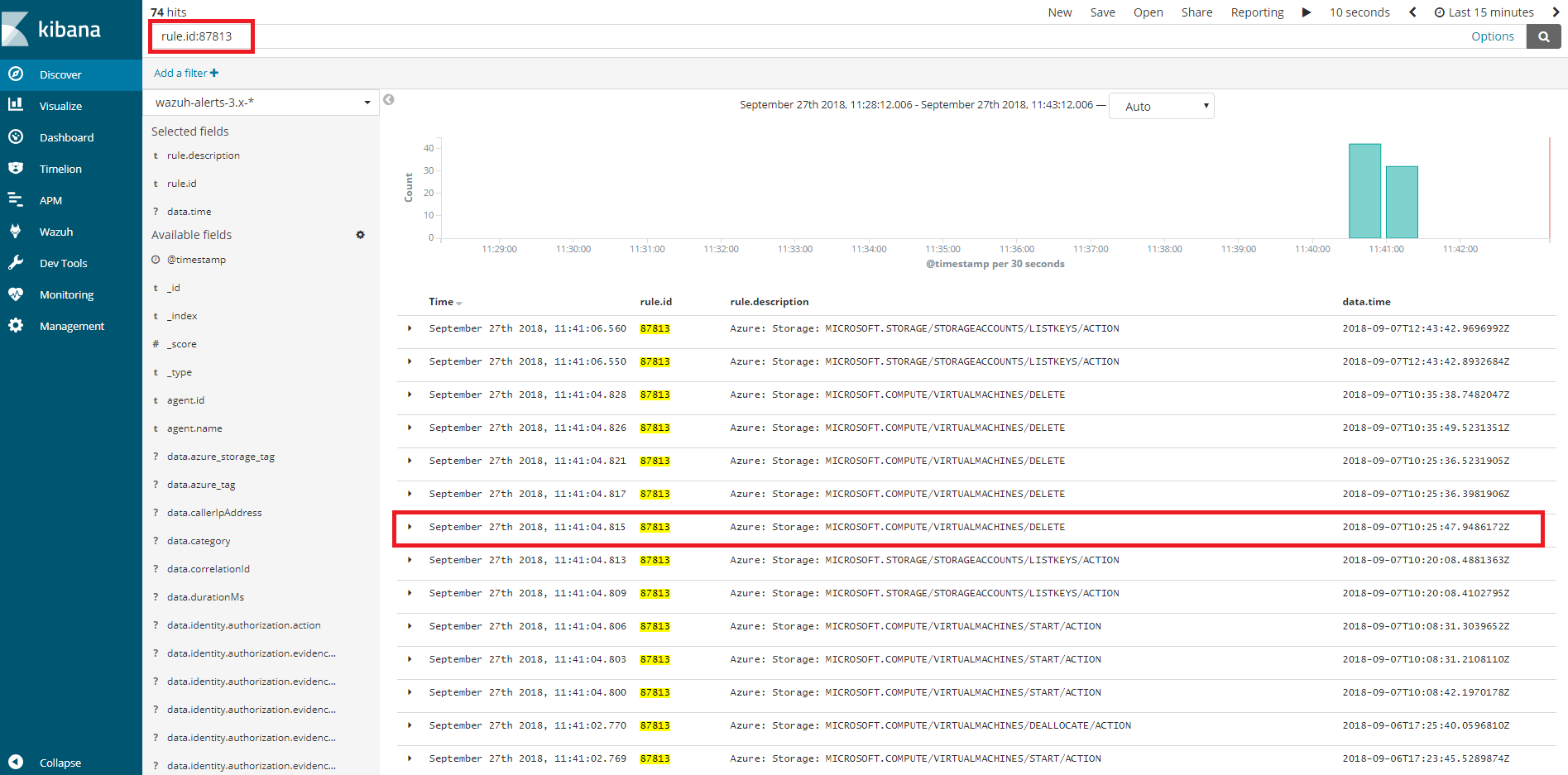This screenshot has width=1568, height=775.
Task: Move time range backward arrow
Action: pos(1412,12)
